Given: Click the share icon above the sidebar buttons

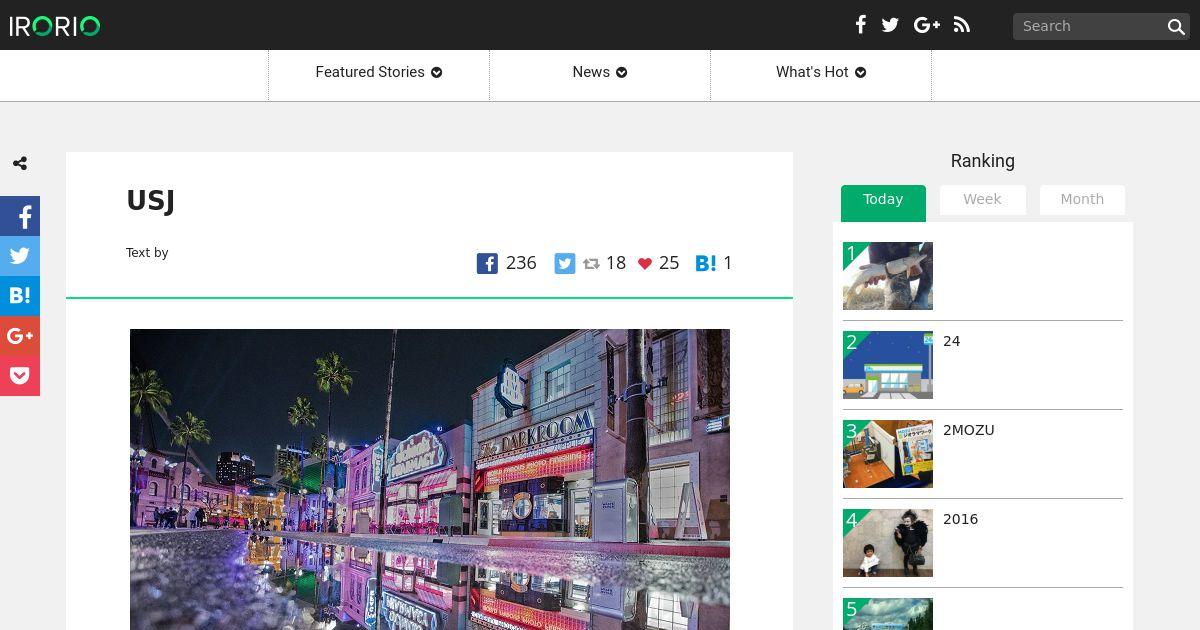Looking at the screenshot, I should click(20, 164).
